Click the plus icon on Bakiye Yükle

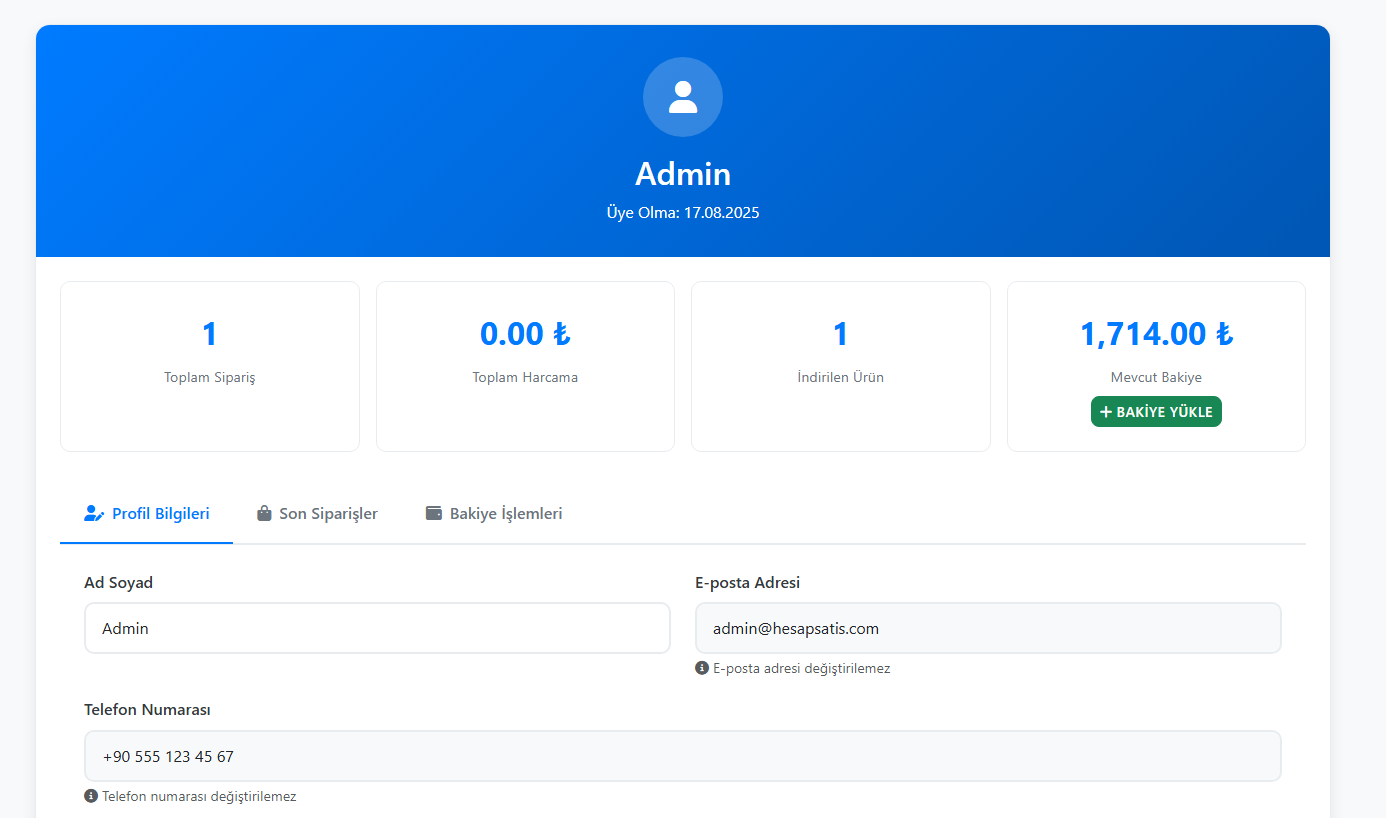coord(1106,412)
